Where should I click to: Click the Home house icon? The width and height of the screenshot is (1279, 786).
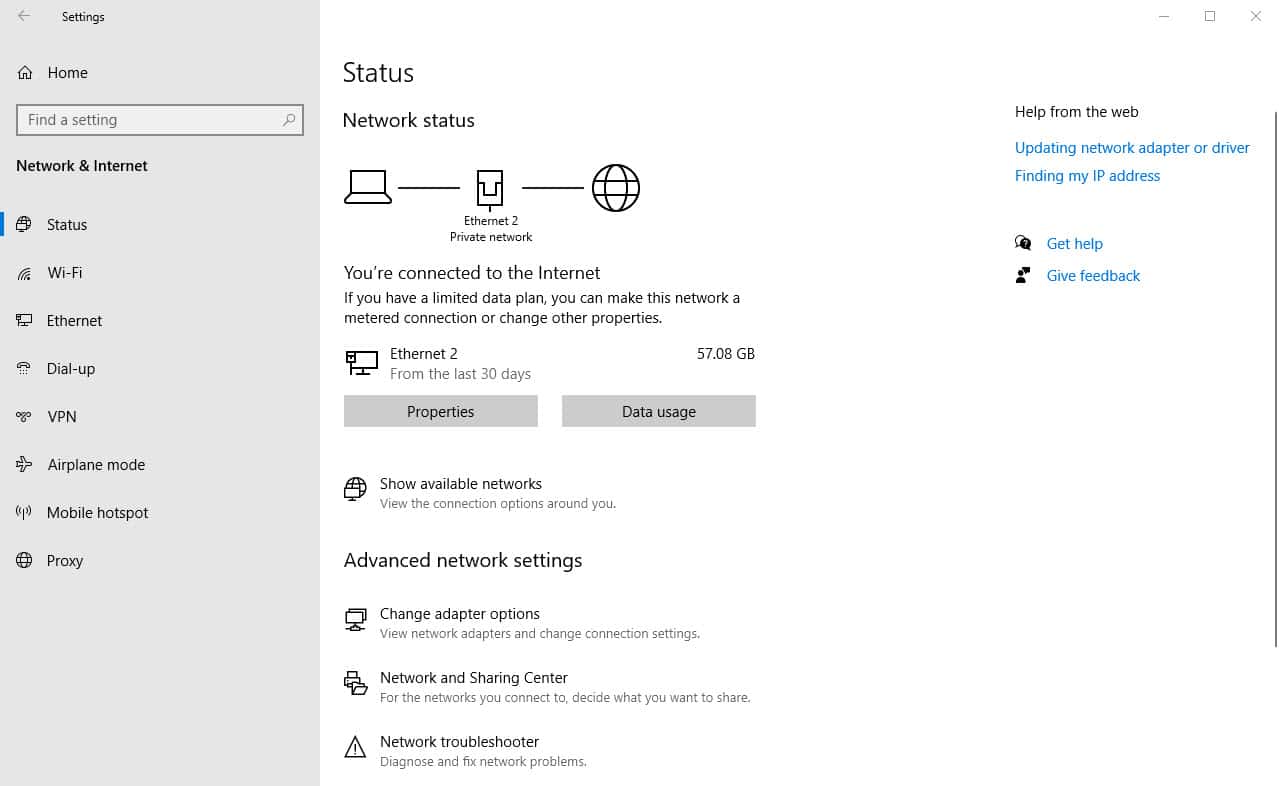pos(25,73)
